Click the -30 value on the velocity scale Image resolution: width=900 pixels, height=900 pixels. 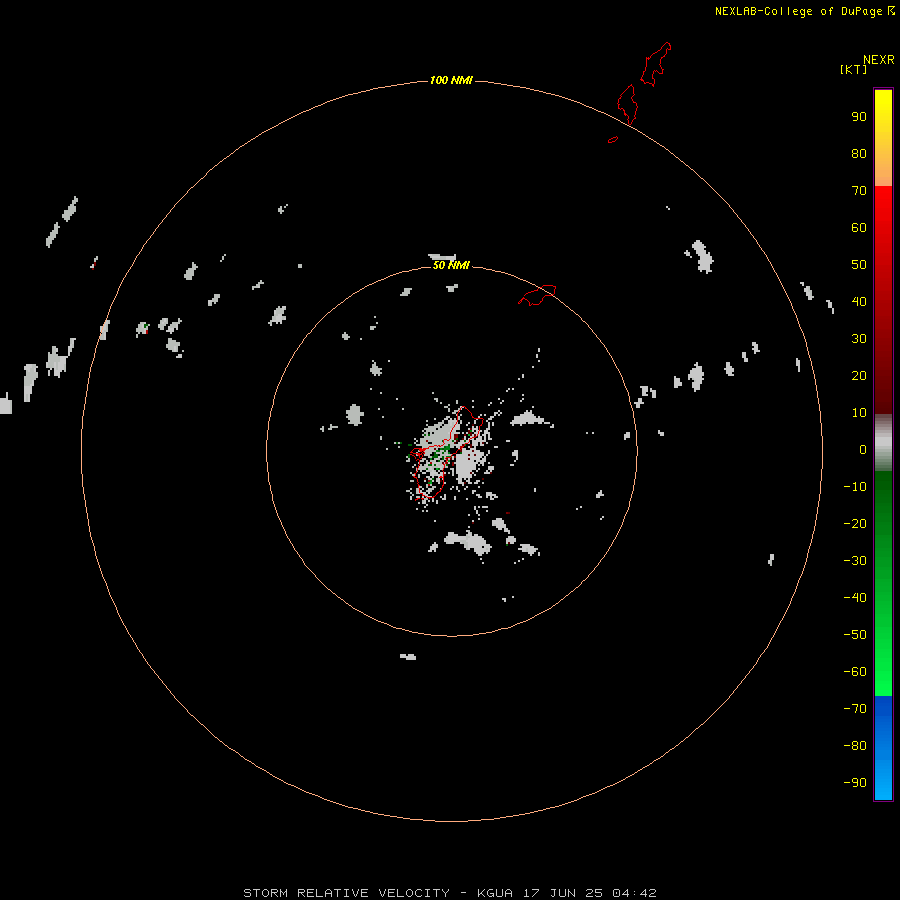click(855, 561)
